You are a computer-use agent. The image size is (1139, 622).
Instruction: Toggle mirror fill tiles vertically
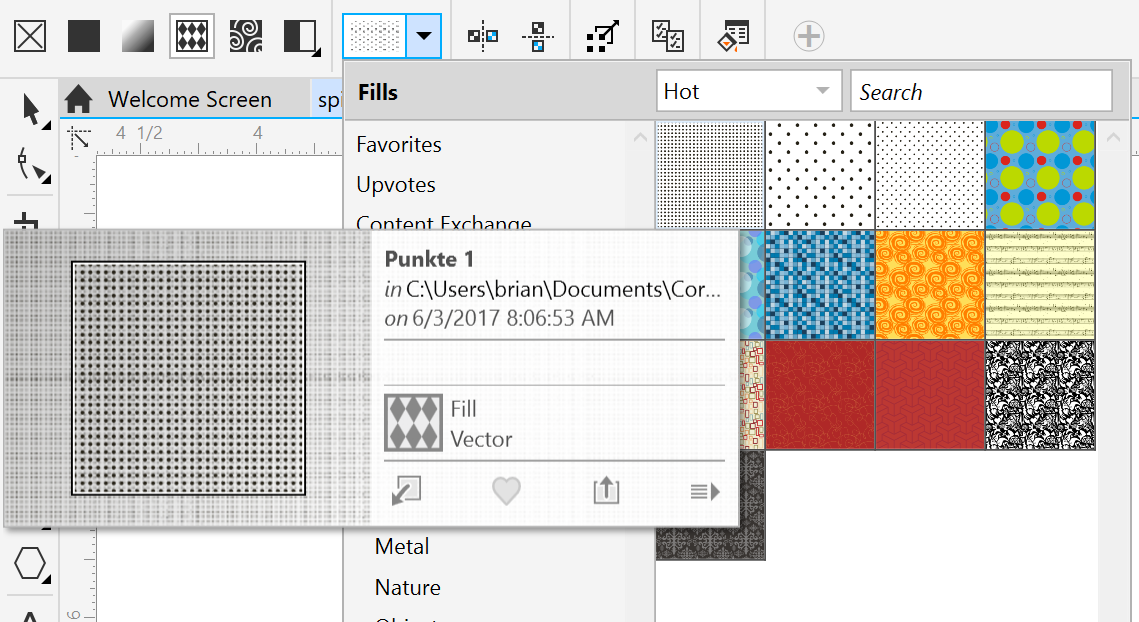tap(538, 35)
